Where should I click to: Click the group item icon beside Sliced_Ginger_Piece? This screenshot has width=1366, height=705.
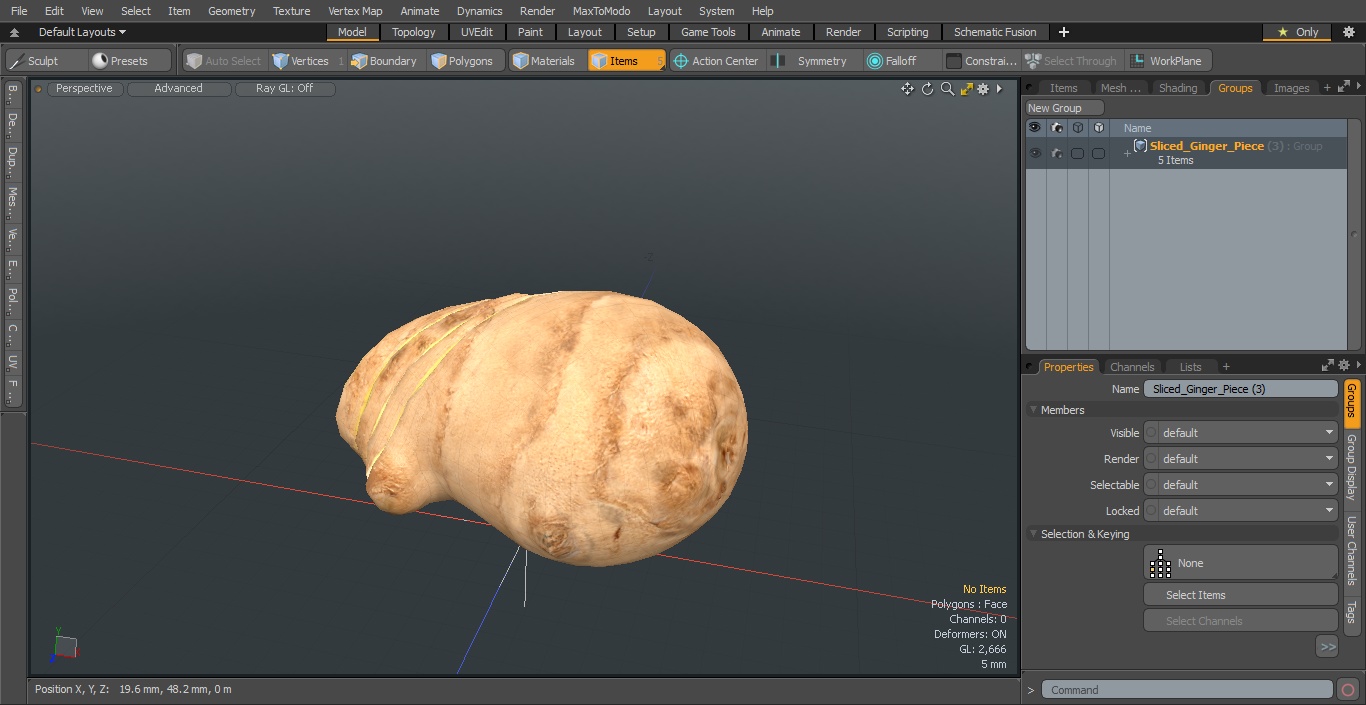click(1140, 146)
